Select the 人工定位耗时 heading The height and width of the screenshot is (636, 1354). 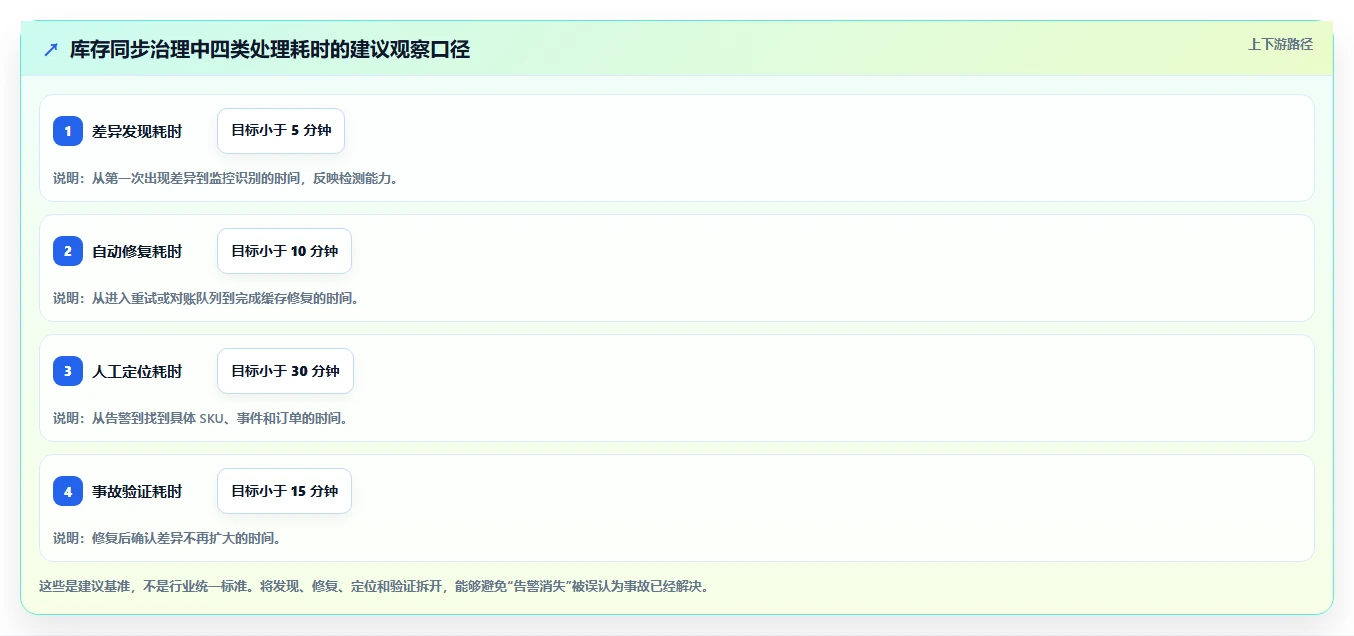pyautogui.click(x=137, y=371)
